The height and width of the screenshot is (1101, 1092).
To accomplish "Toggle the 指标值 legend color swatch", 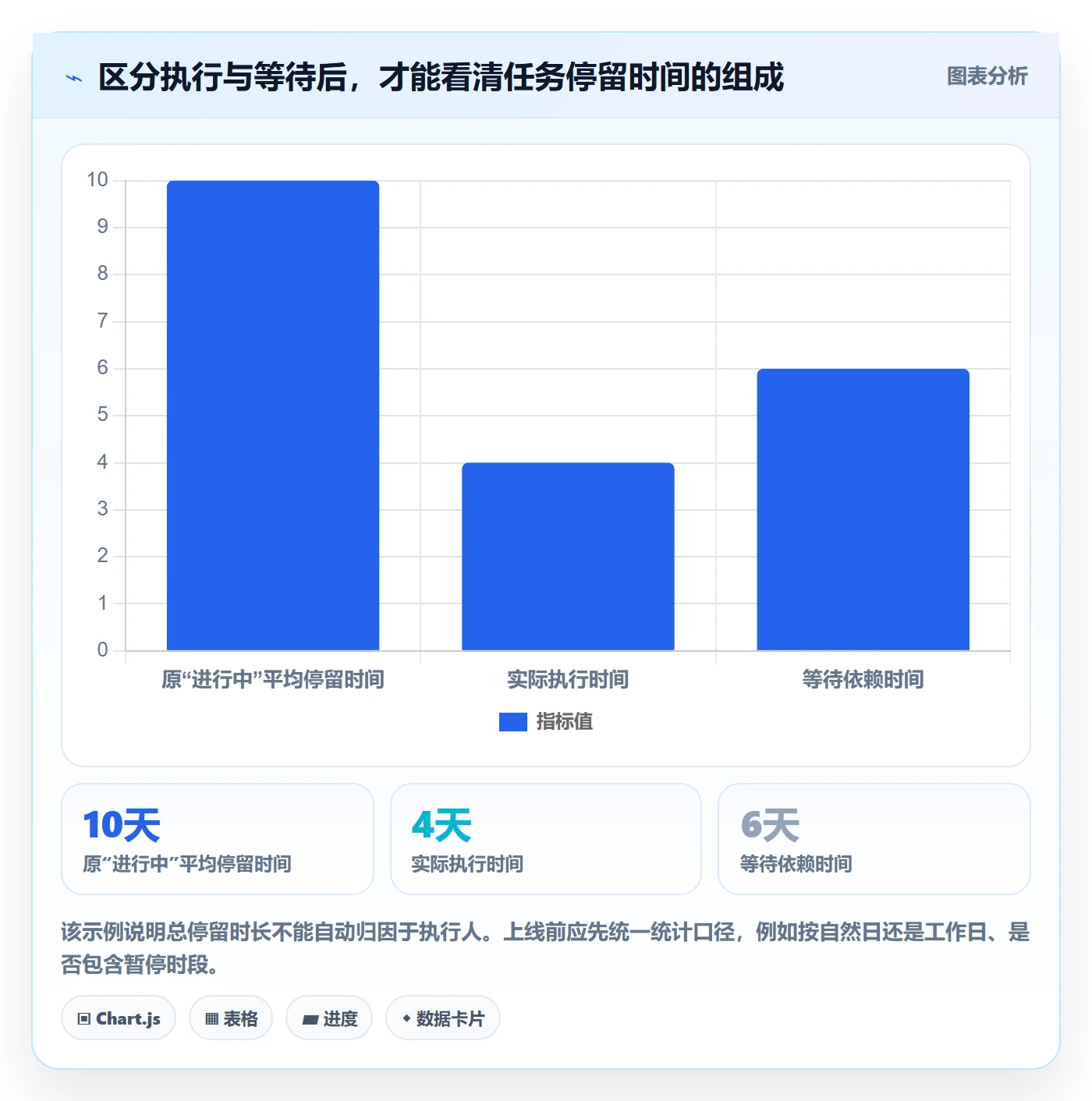I will coord(513,722).
